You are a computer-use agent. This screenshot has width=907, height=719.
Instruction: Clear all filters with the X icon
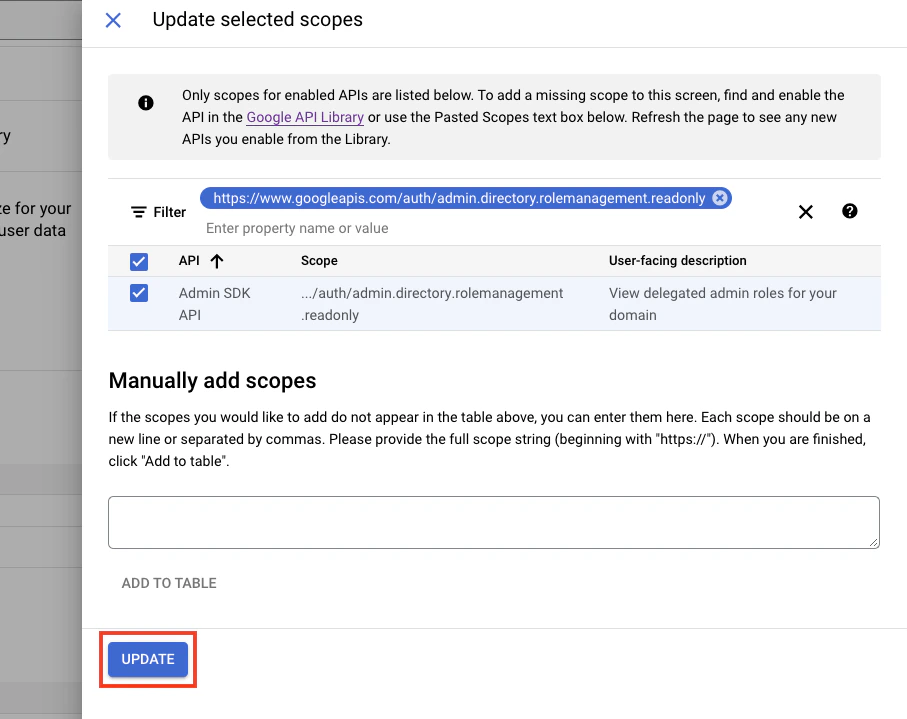pos(806,211)
